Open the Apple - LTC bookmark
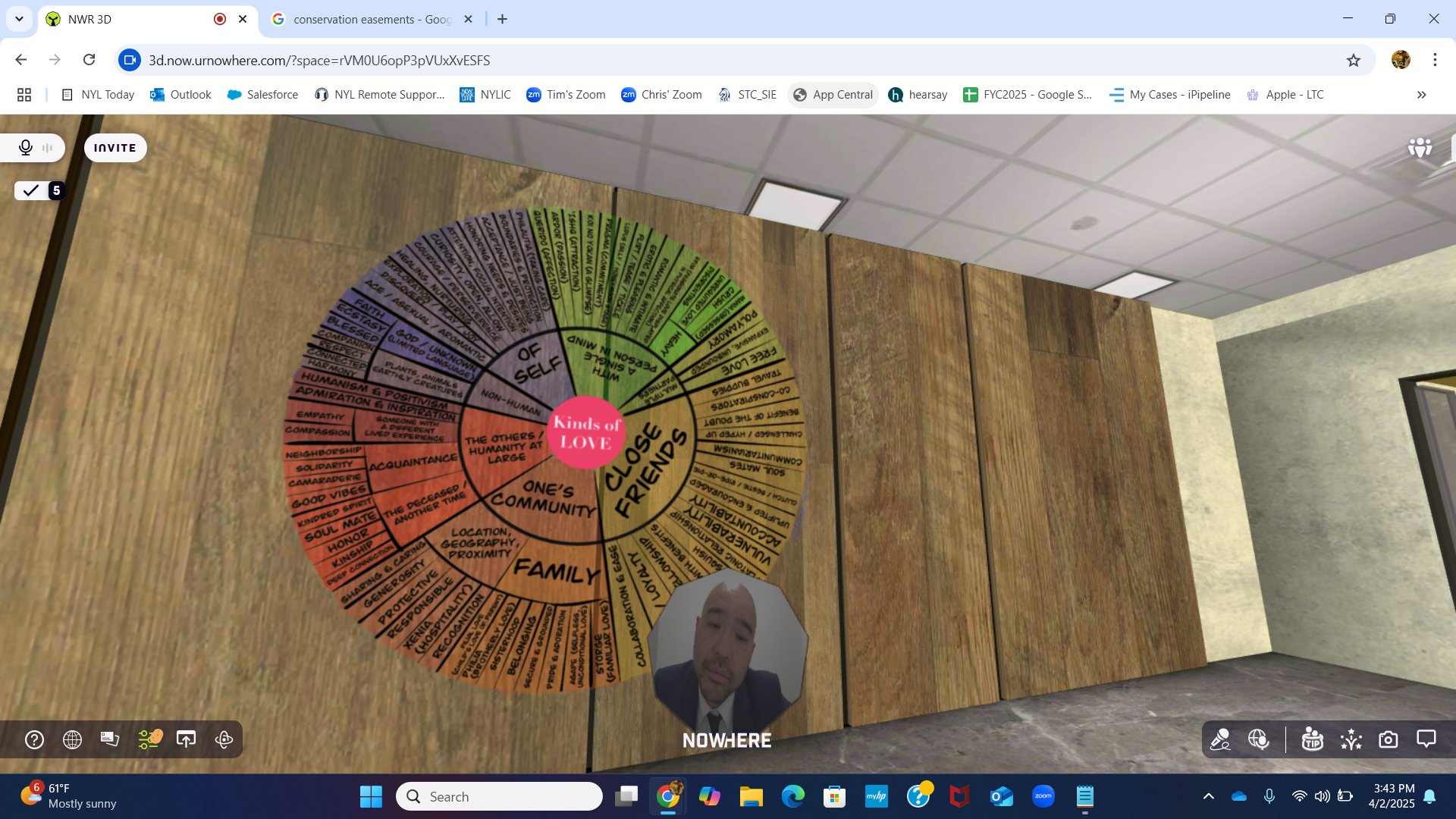1456x819 pixels. pos(1285,95)
